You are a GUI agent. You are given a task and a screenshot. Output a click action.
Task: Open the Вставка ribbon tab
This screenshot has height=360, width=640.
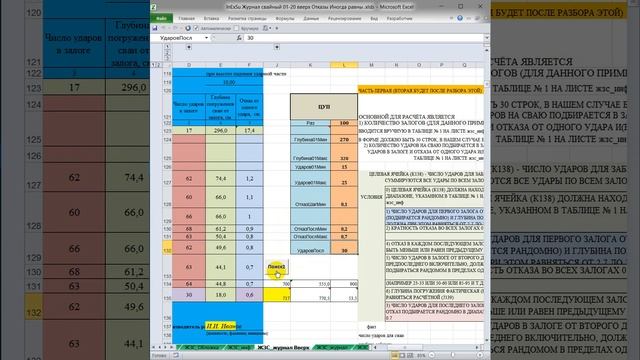(x=211, y=18)
